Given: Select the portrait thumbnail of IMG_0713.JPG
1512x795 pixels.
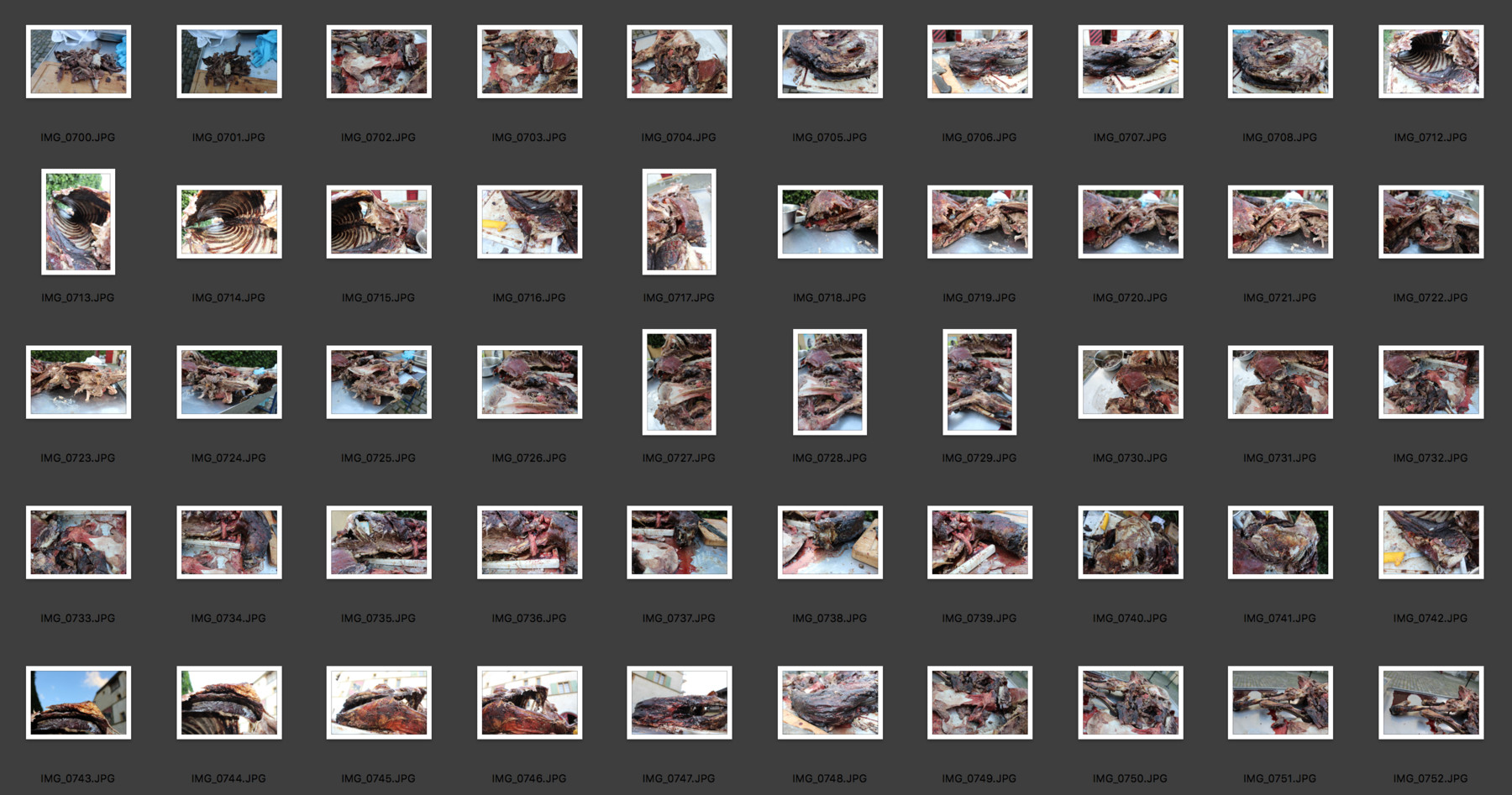Looking at the screenshot, I should [x=78, y=222].
